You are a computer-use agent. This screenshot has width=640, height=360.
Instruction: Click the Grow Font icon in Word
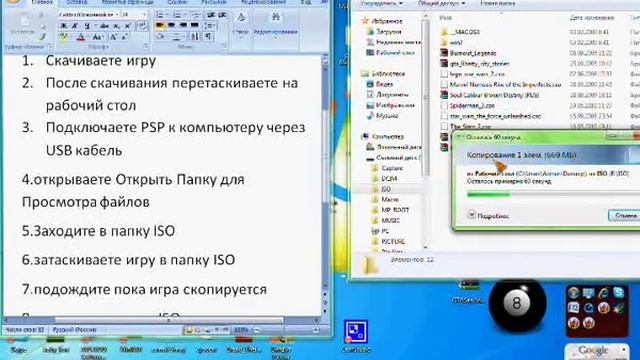(x=113, y=37)
